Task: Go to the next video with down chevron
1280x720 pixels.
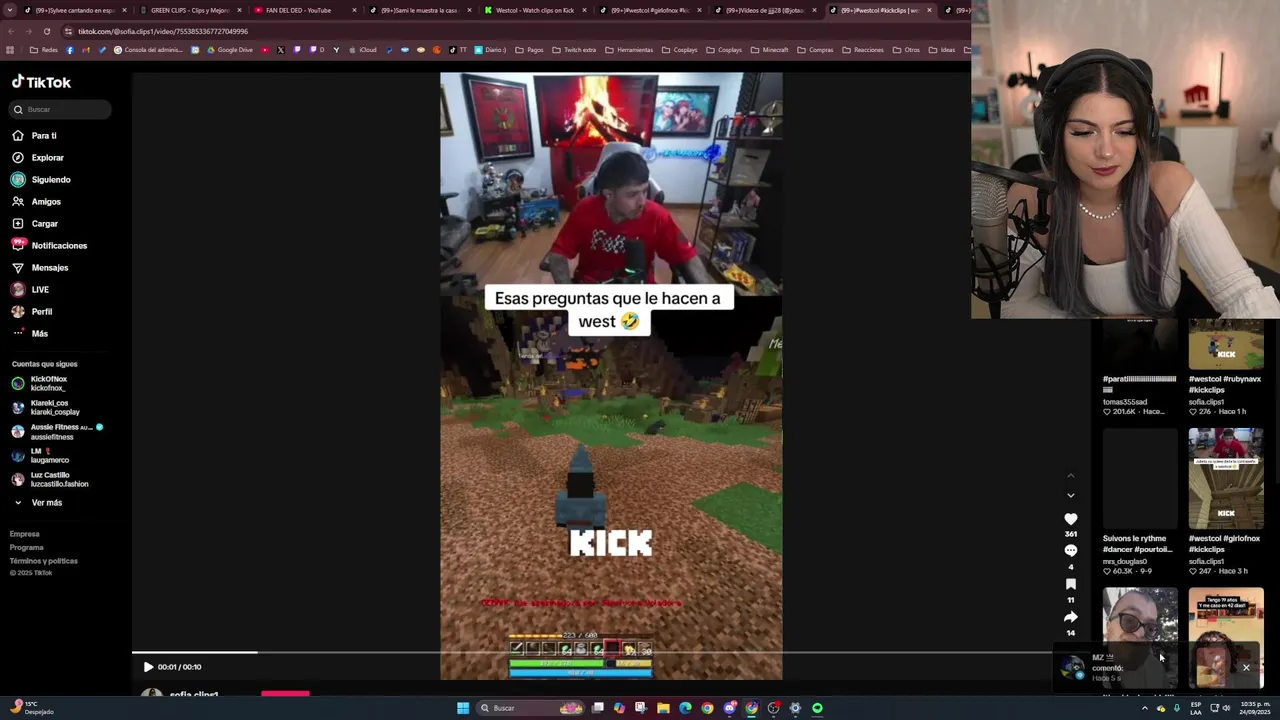Action: [1071, 495]
